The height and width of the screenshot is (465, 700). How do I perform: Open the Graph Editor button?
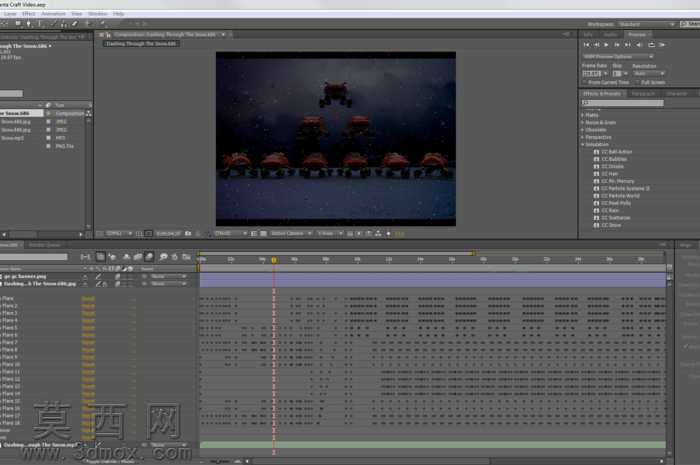(x=187, y=257)
